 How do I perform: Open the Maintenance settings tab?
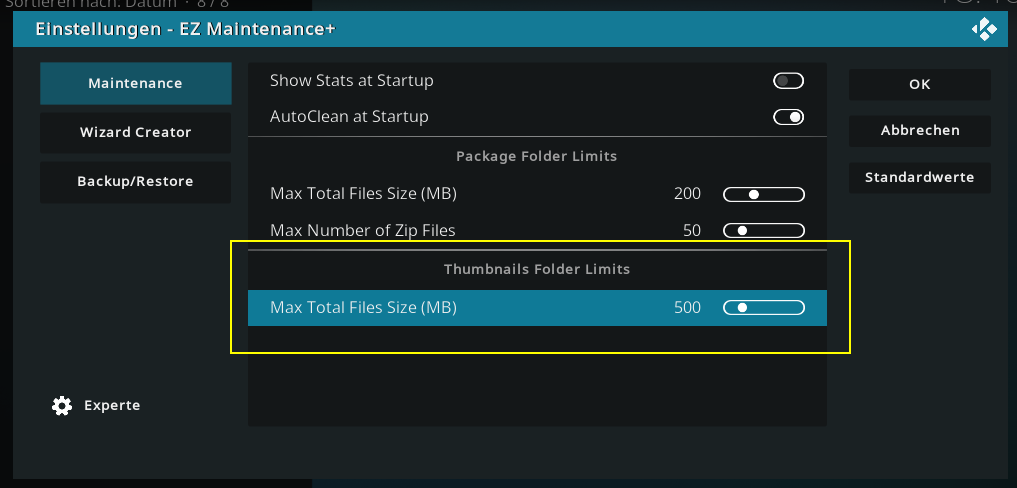click(136, 84)
